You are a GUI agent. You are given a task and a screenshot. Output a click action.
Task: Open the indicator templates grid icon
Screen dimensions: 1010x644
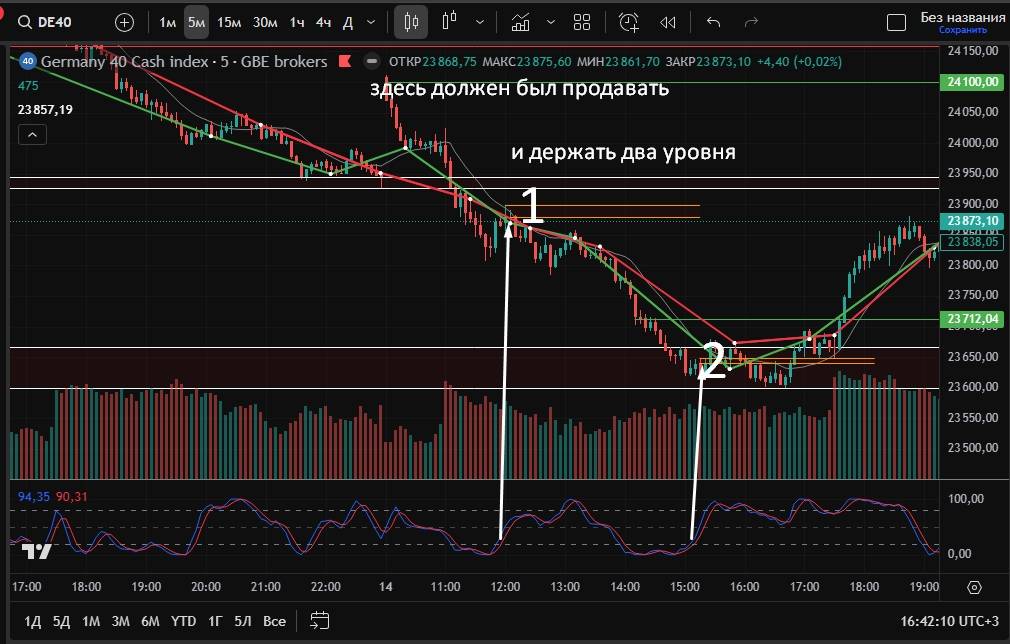click(x=582, y=21)
